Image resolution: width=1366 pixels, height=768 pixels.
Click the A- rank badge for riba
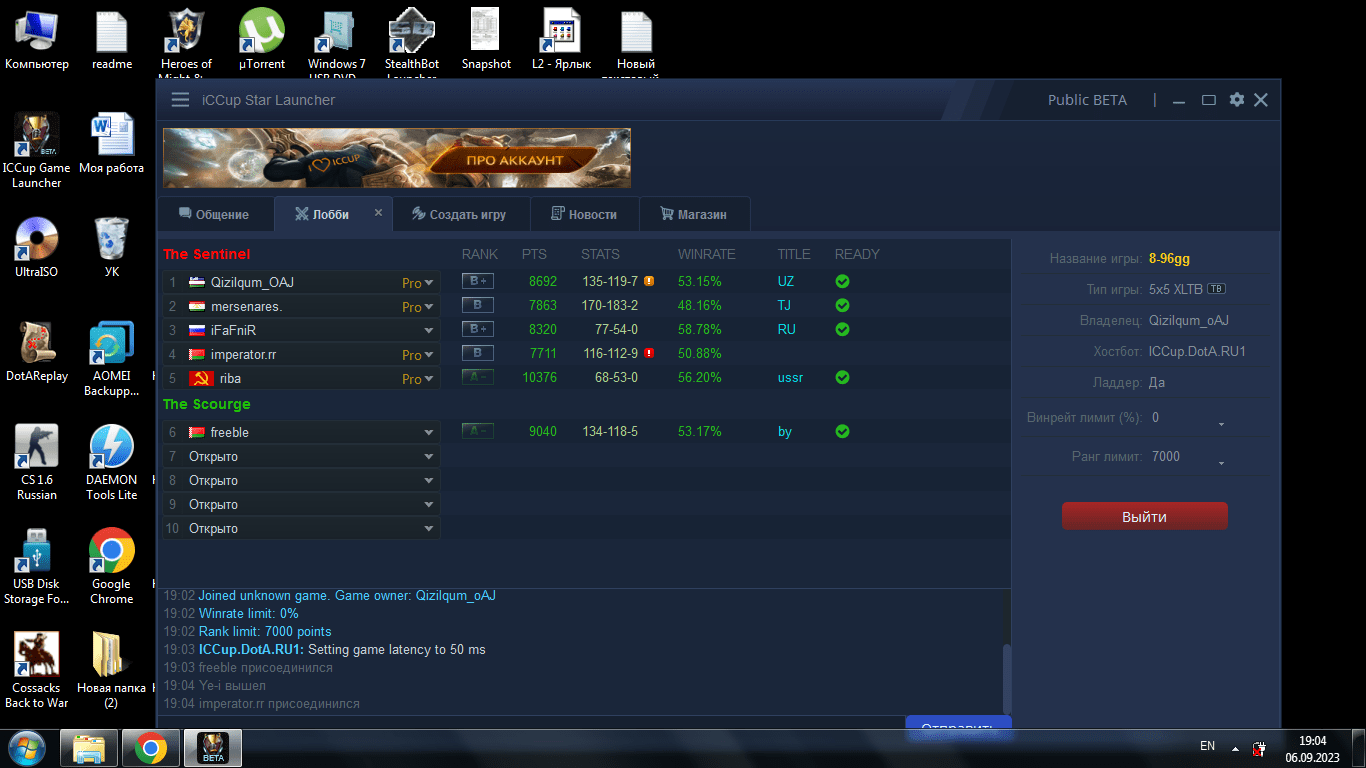[x=478, y=378]
